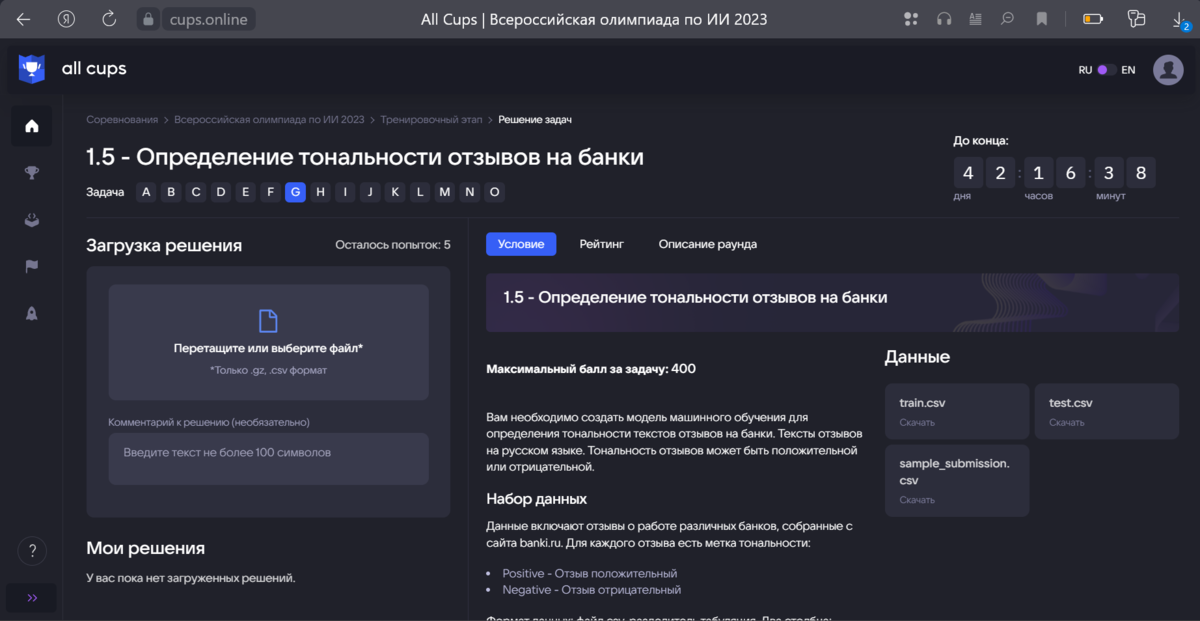The image size is (1200, 621).
Task: Bookmark this page
Action: pyautogui.click(x=1041, y=19)
